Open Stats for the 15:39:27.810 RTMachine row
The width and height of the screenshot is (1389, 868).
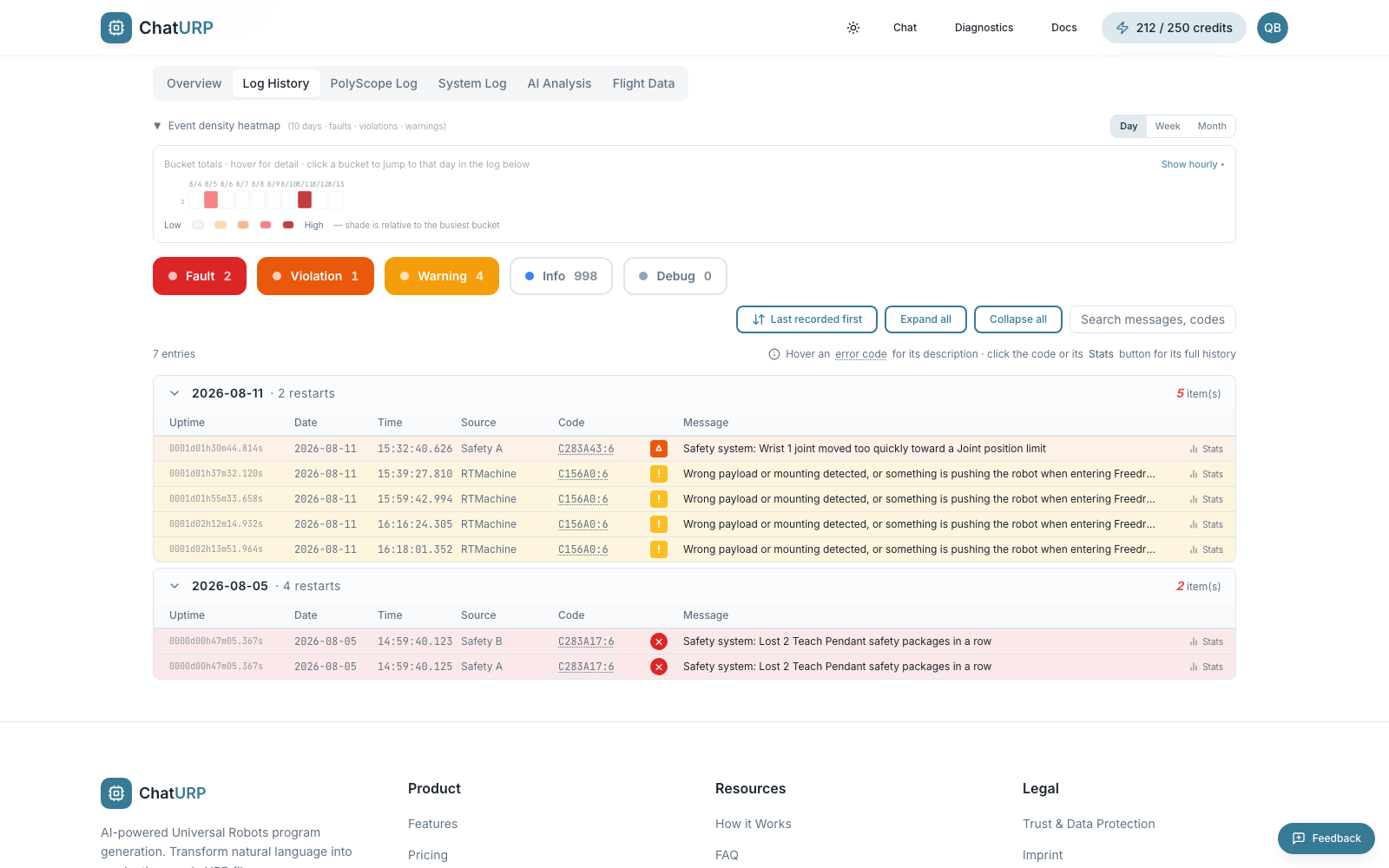(x=1207, y=474)
